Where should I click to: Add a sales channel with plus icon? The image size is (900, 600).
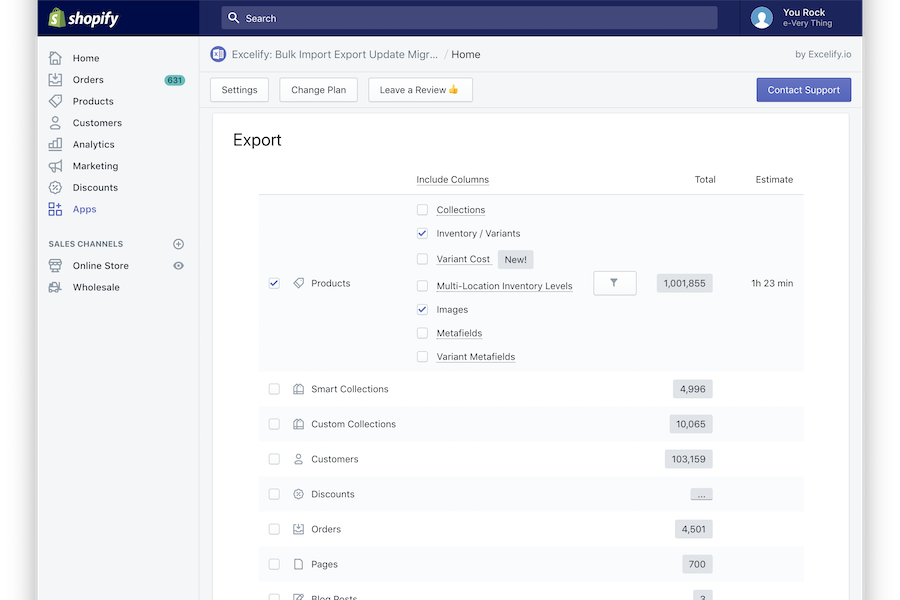click(179, 244)
